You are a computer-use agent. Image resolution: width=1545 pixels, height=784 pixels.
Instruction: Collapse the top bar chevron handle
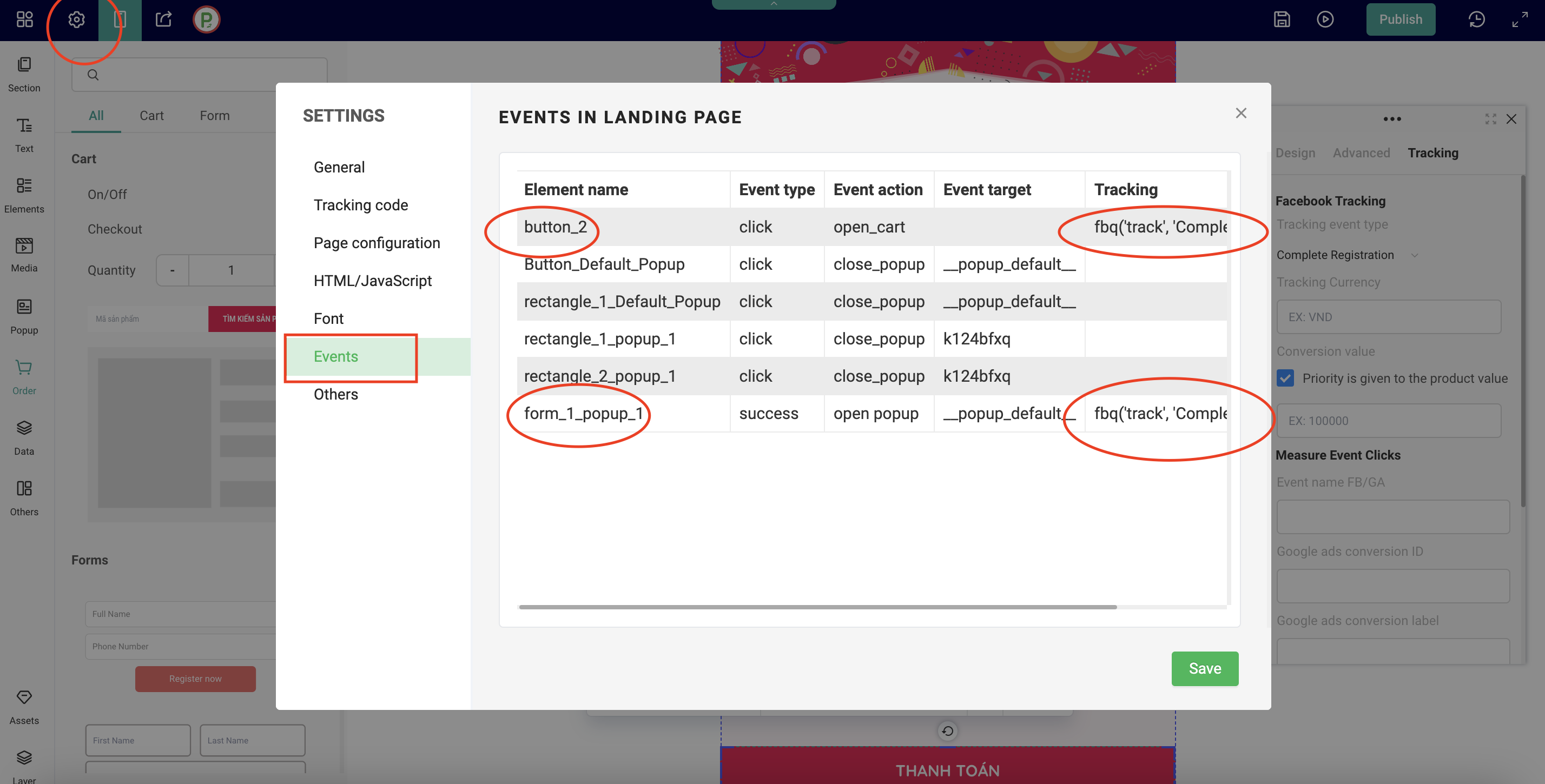coord(774,4)
